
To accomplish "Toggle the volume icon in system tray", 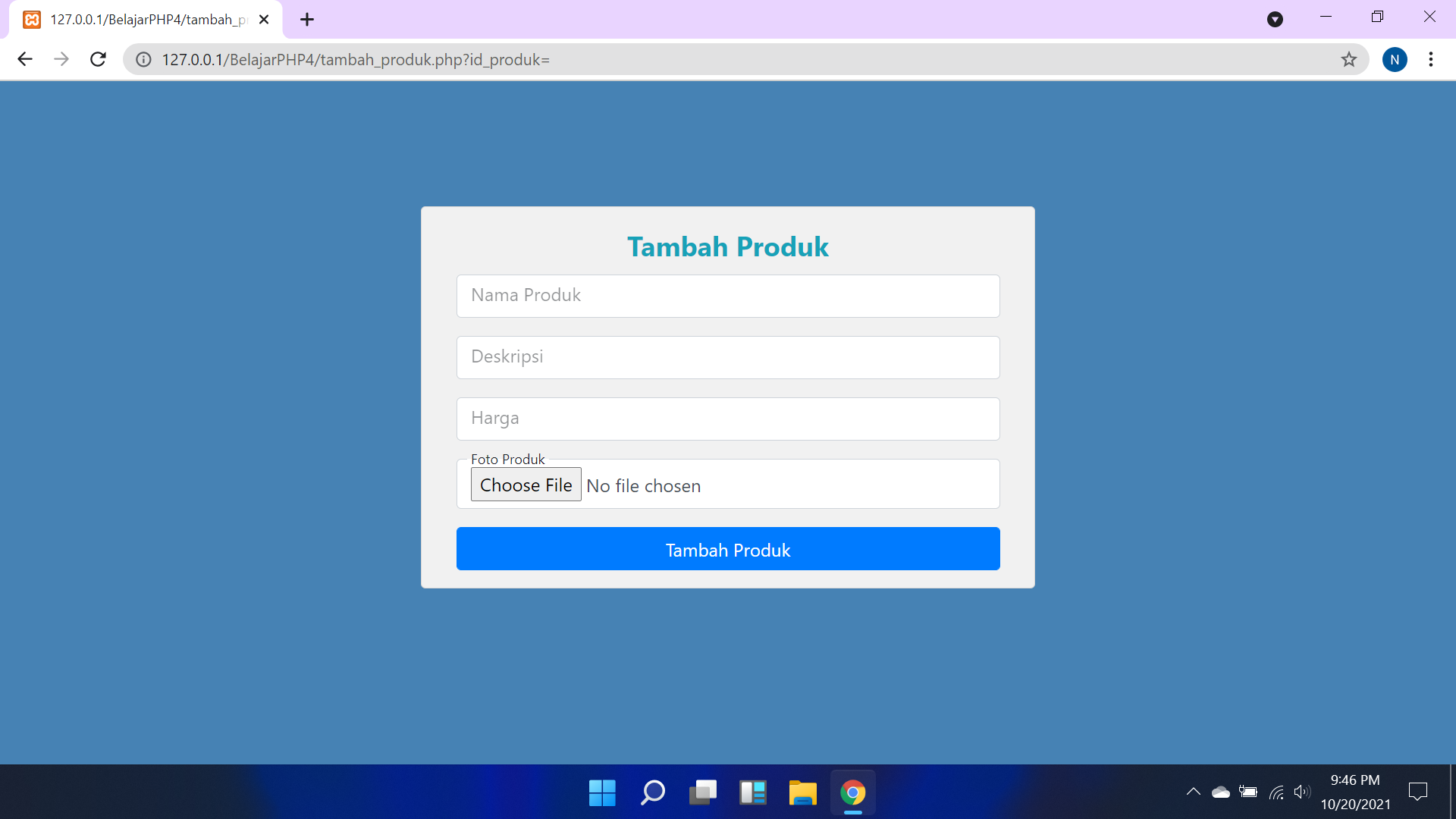I will (x=1303, y=791).
